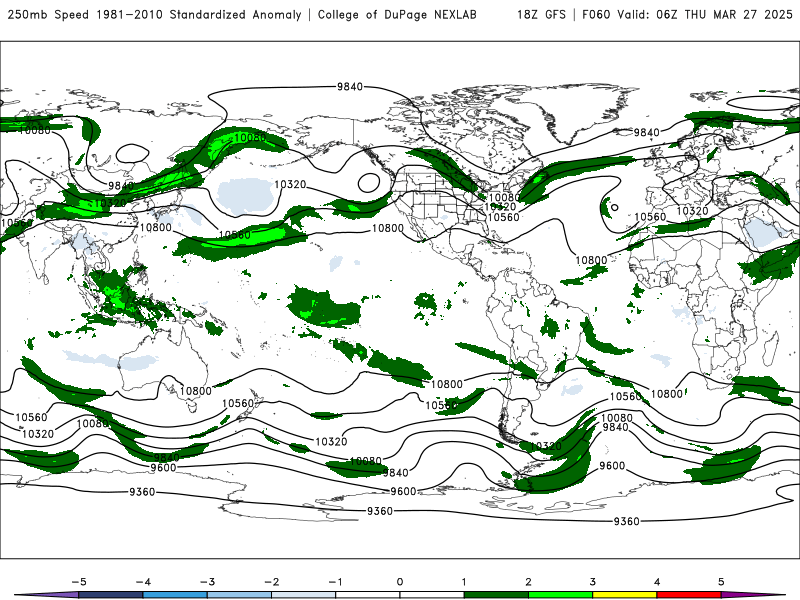Click the "F060 Valid: 06Z THU MAR 27 2025" text
Viewport: 800px width, 600px height.
687,14
